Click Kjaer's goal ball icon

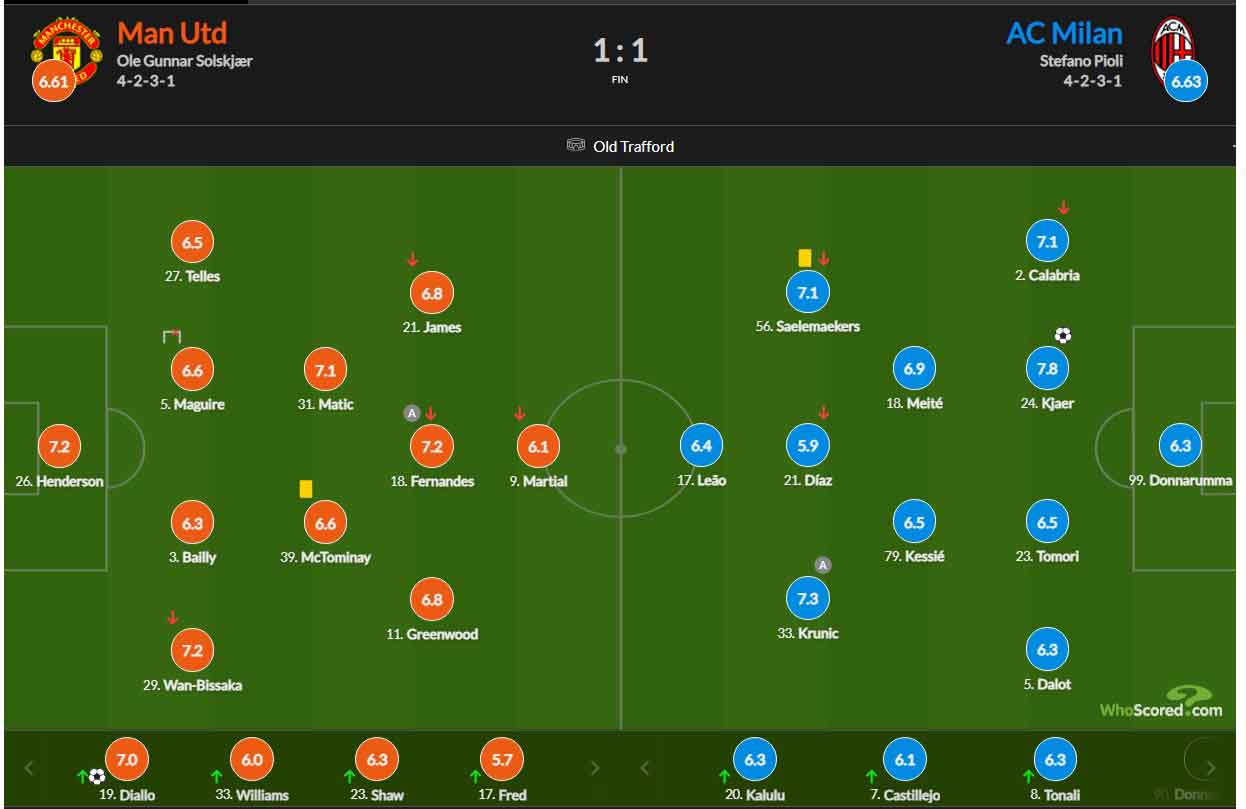[x=1062, y=336]
